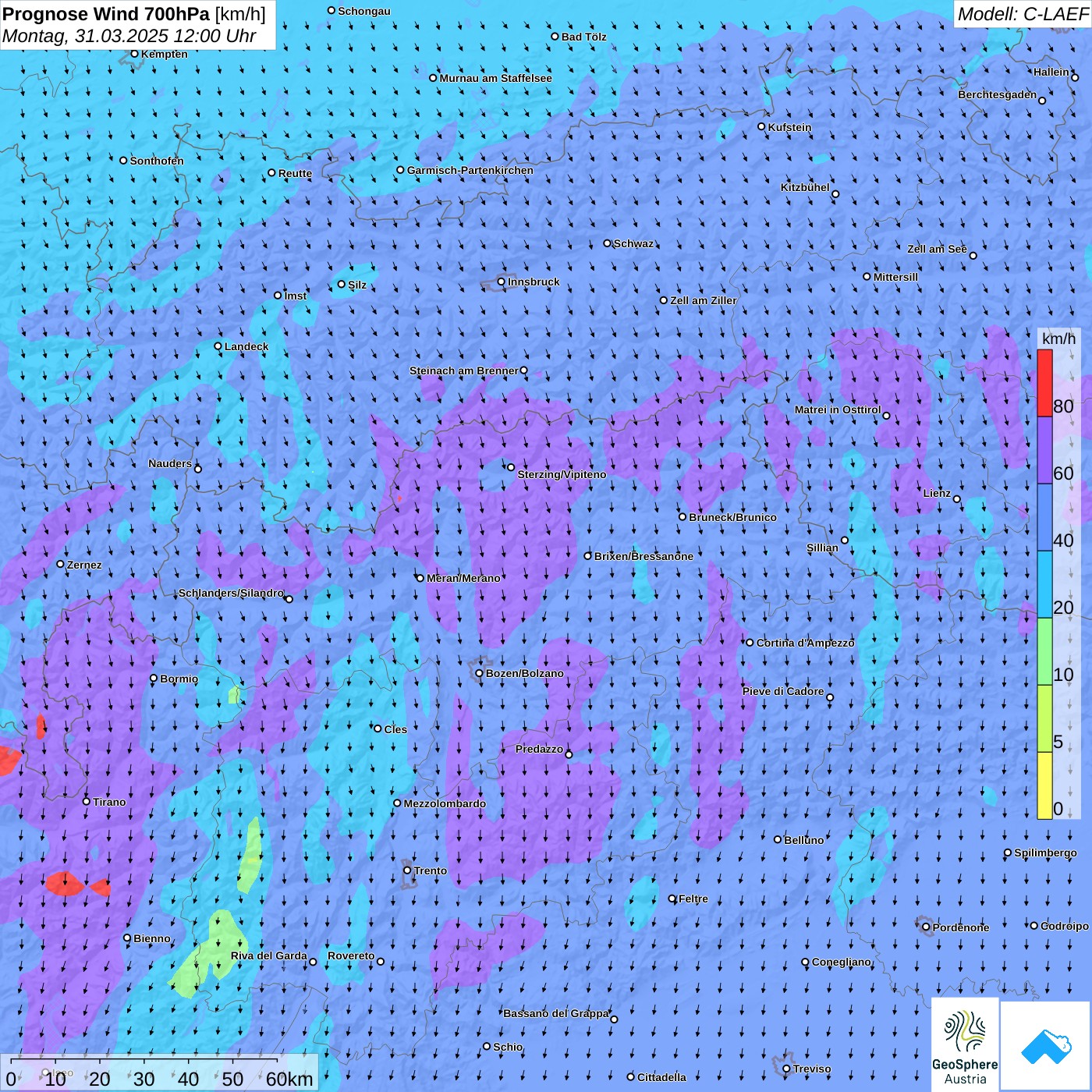The image size is (1092, 1092).
Task: Click the 'Spilimbergo' label
Action: 1045,853
